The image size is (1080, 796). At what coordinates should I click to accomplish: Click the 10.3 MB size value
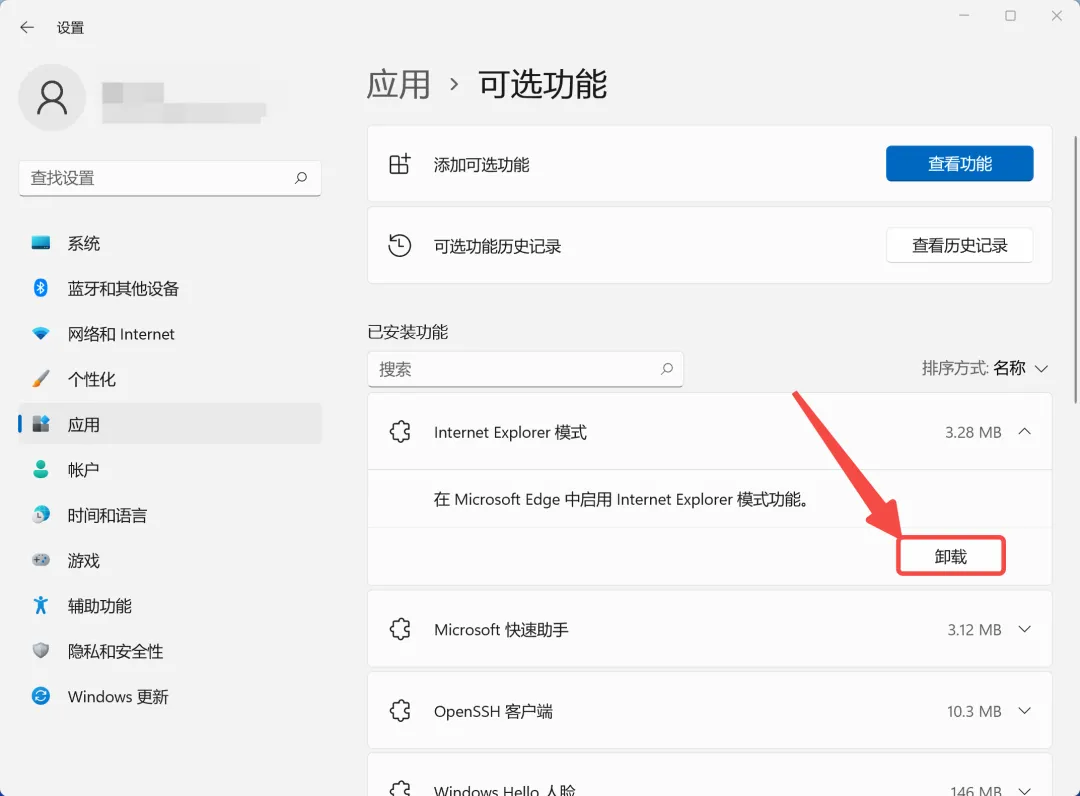pos(974,711)
